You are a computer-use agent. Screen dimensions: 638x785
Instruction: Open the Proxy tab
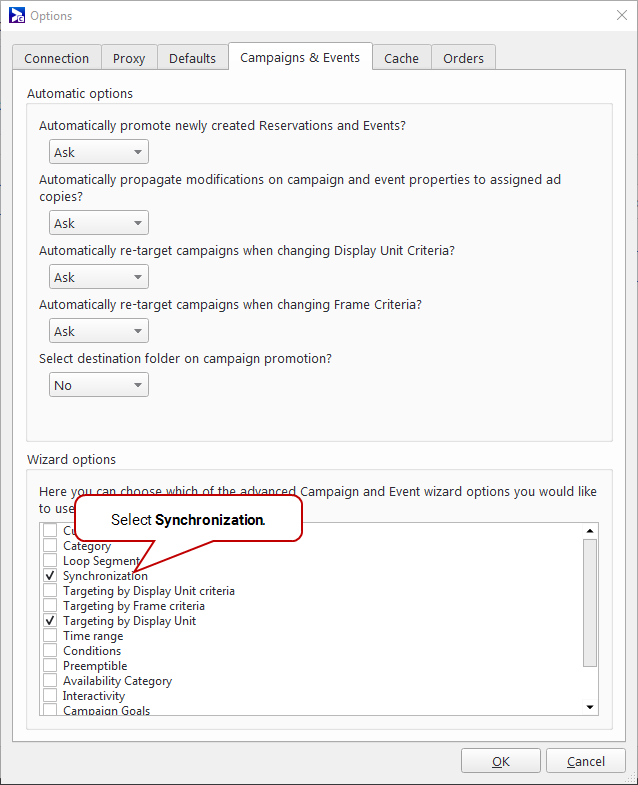coord(129,58)
